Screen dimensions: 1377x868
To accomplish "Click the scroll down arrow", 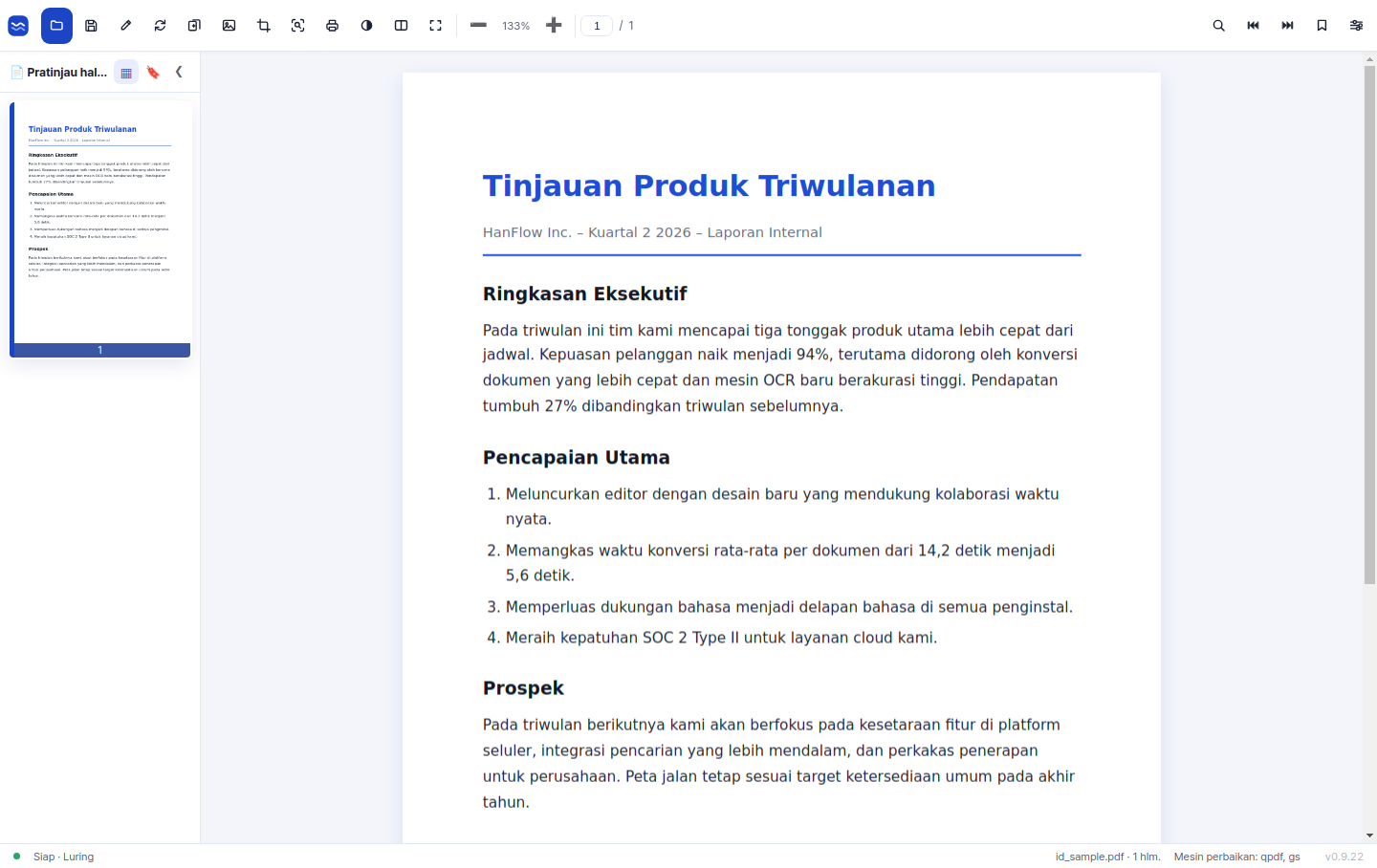I will click(1369, 835).
